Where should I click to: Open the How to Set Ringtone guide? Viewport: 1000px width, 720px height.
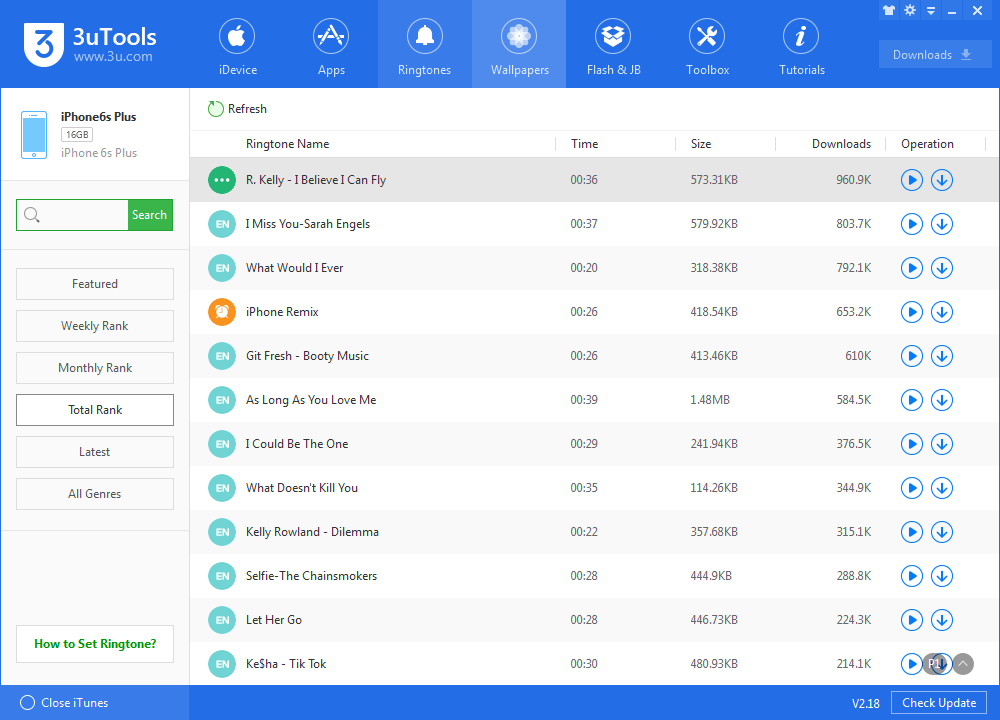tap(95, 644)
